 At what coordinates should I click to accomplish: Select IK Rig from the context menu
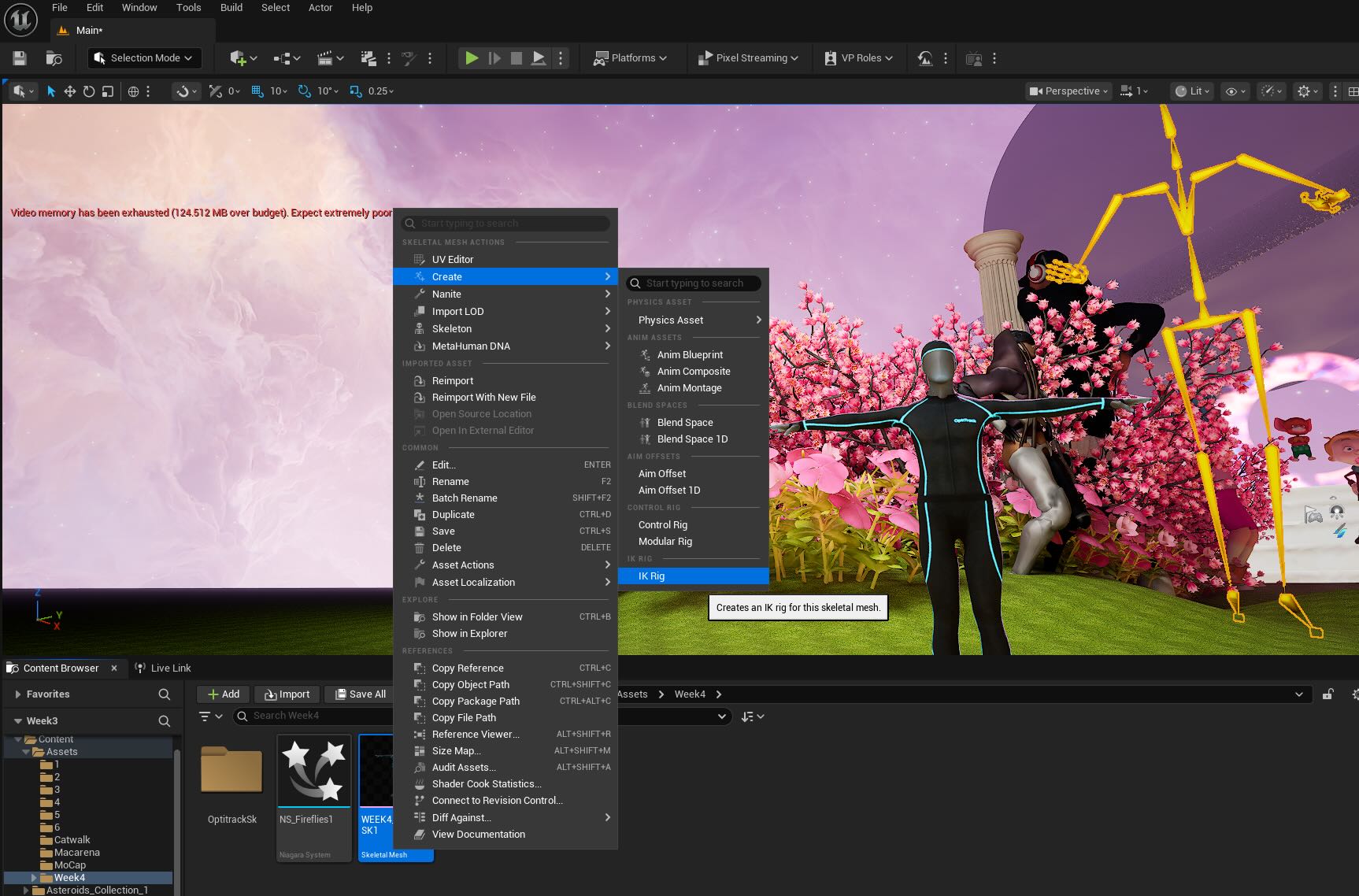[652, 576]
